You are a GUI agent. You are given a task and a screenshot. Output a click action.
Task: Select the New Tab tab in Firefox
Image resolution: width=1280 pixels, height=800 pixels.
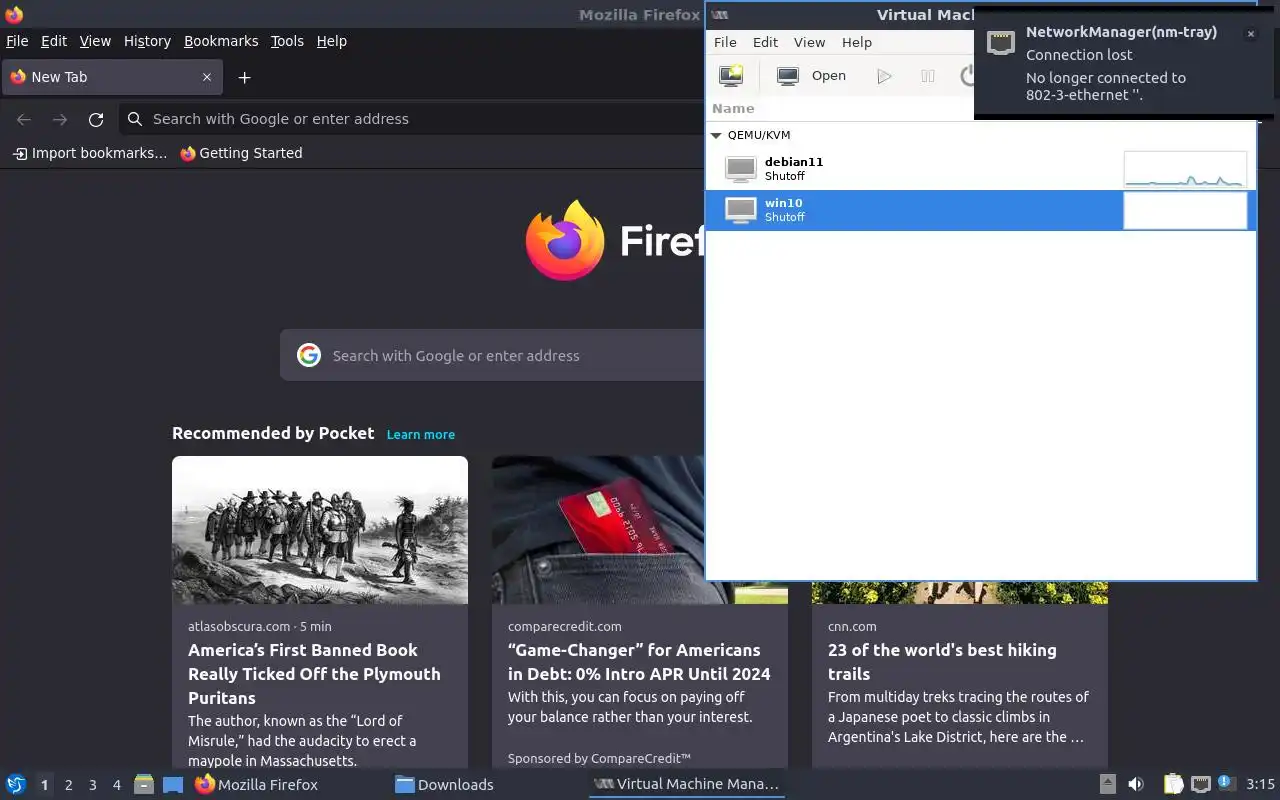[x=111, y=77]
